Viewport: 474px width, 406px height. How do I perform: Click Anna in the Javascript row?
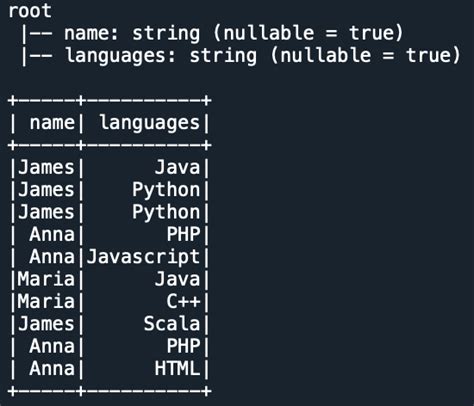coord(52,257)
